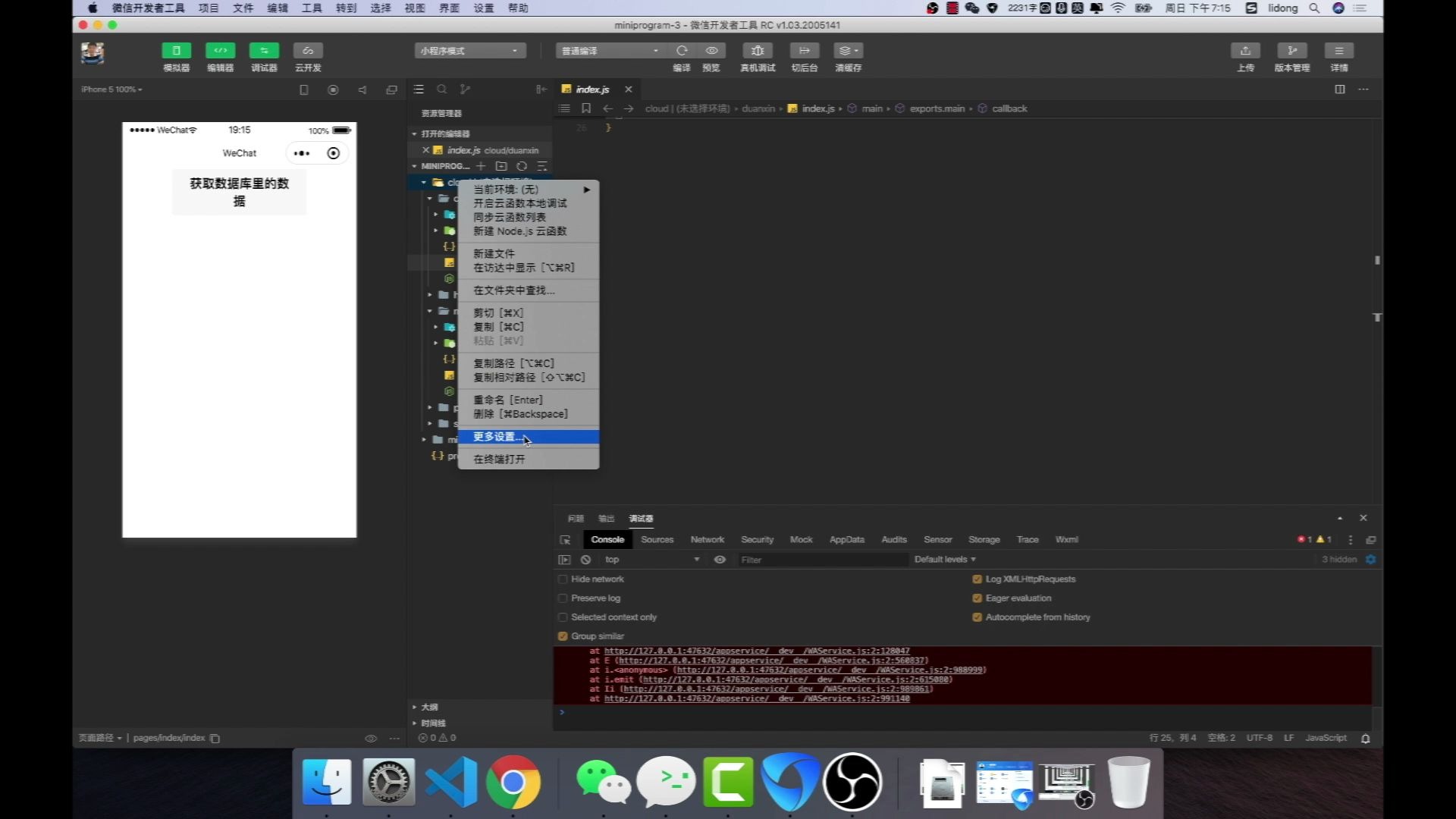Collapse all folders in explorer
This screenshot has height=819, width=1456.
pos(542,166)
